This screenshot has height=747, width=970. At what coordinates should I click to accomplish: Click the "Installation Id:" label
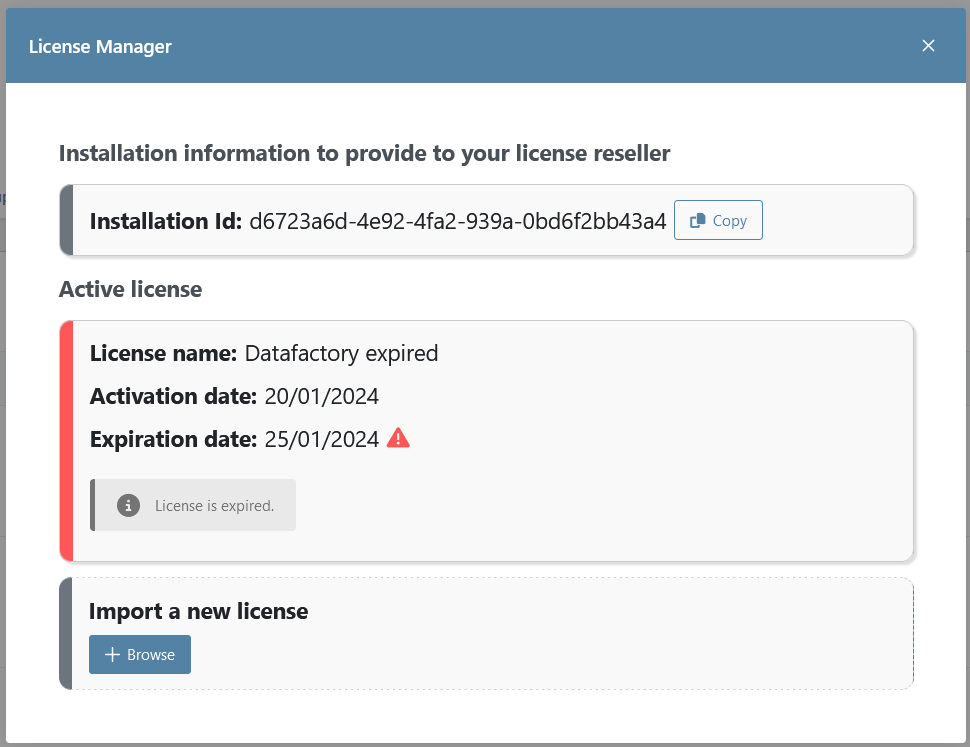(x=166, y=221)
